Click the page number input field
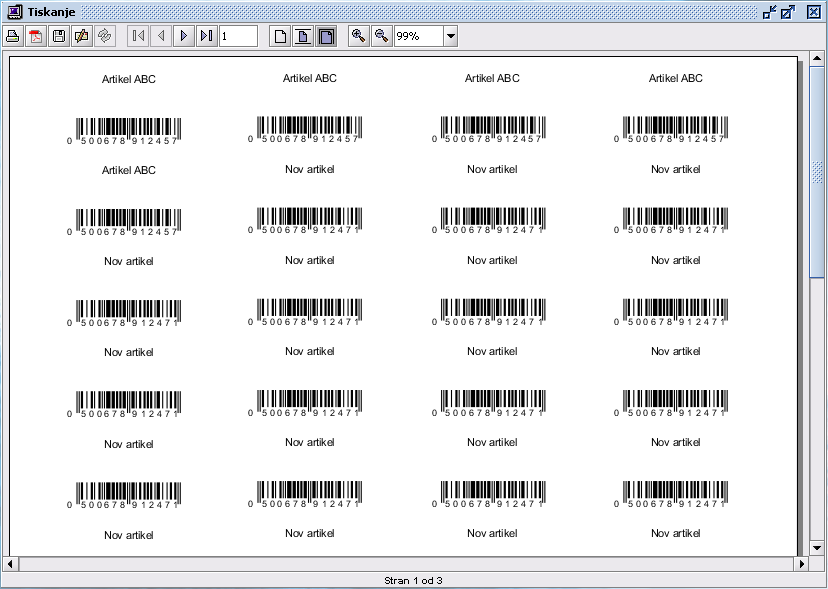This screenshot has height=589, width=828. 238,36
